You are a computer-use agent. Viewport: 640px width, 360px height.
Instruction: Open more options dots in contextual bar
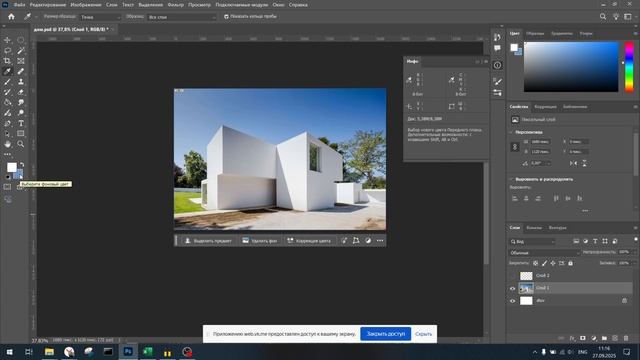click(380, 241)
